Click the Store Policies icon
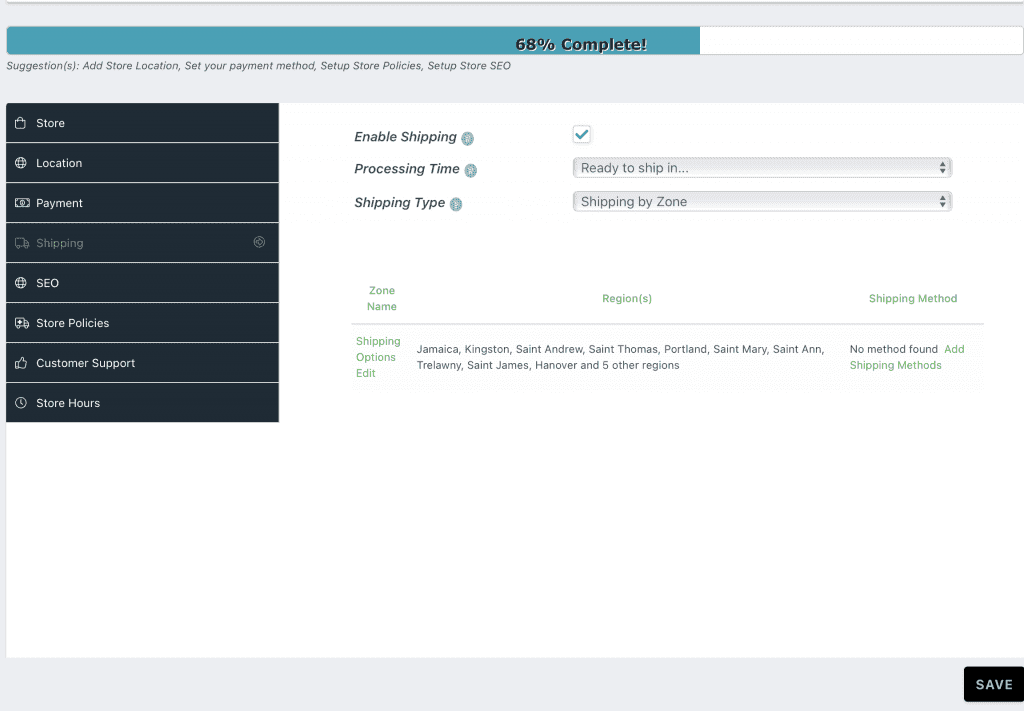This screenshot has height=711, width=1024. [22, 323]
